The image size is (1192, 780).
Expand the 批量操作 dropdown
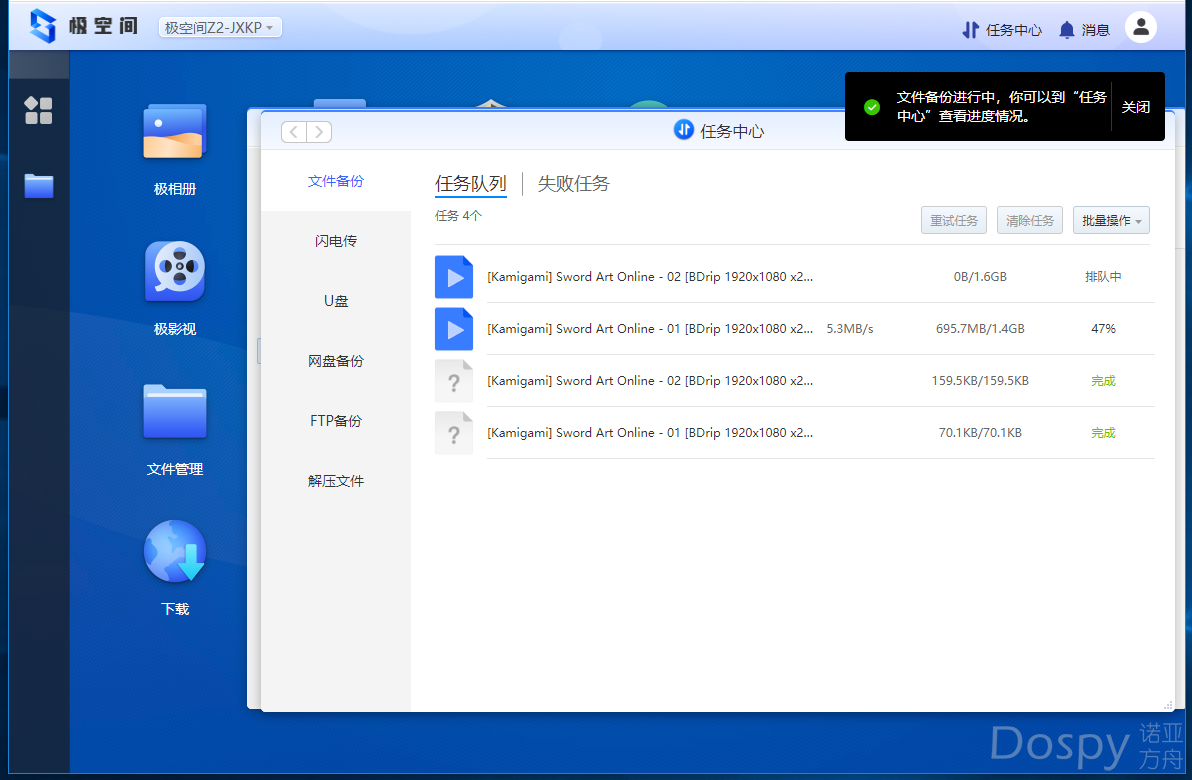pos(1111,220)
